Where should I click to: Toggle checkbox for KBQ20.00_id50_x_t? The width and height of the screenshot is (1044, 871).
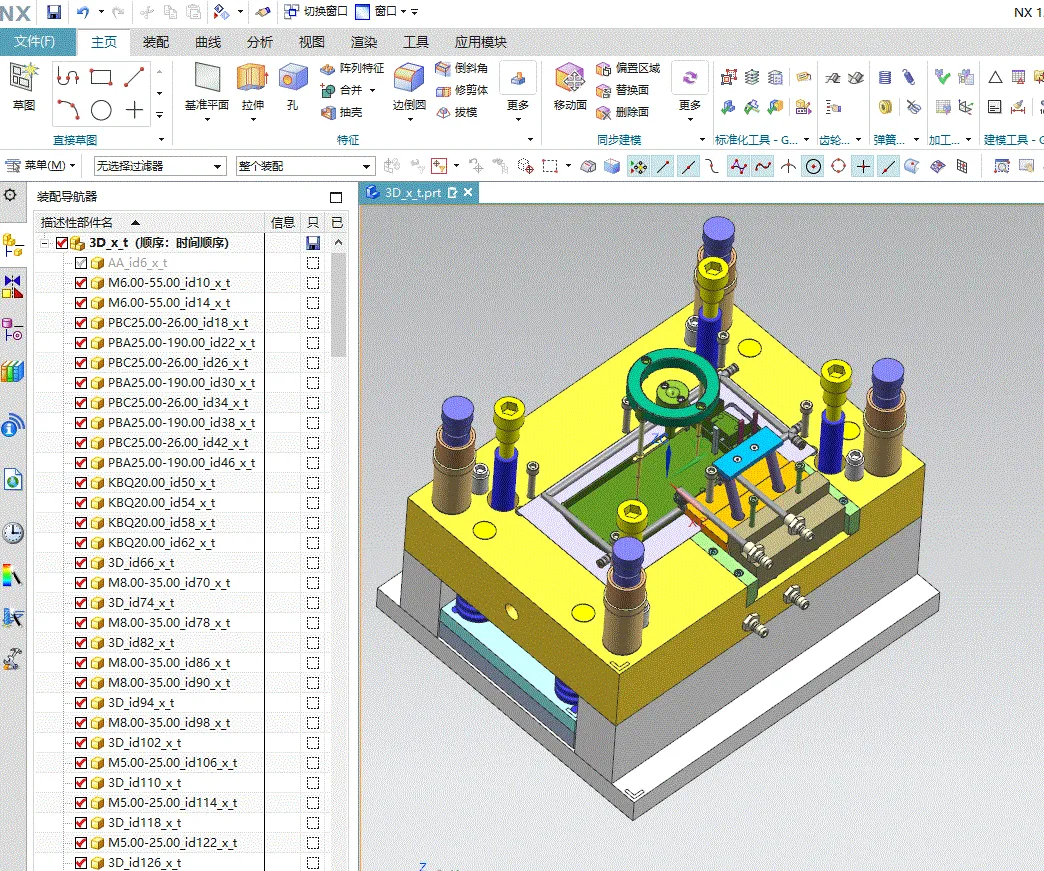(81, 483)
